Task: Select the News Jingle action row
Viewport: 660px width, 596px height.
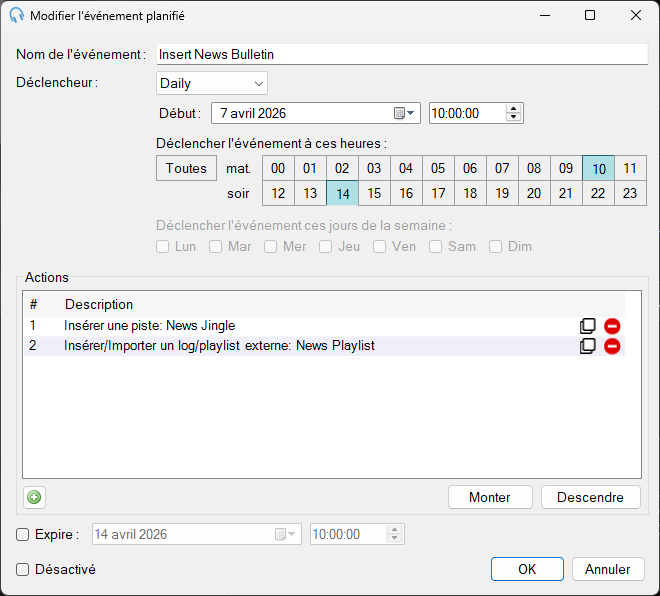Action: [324, 326]
